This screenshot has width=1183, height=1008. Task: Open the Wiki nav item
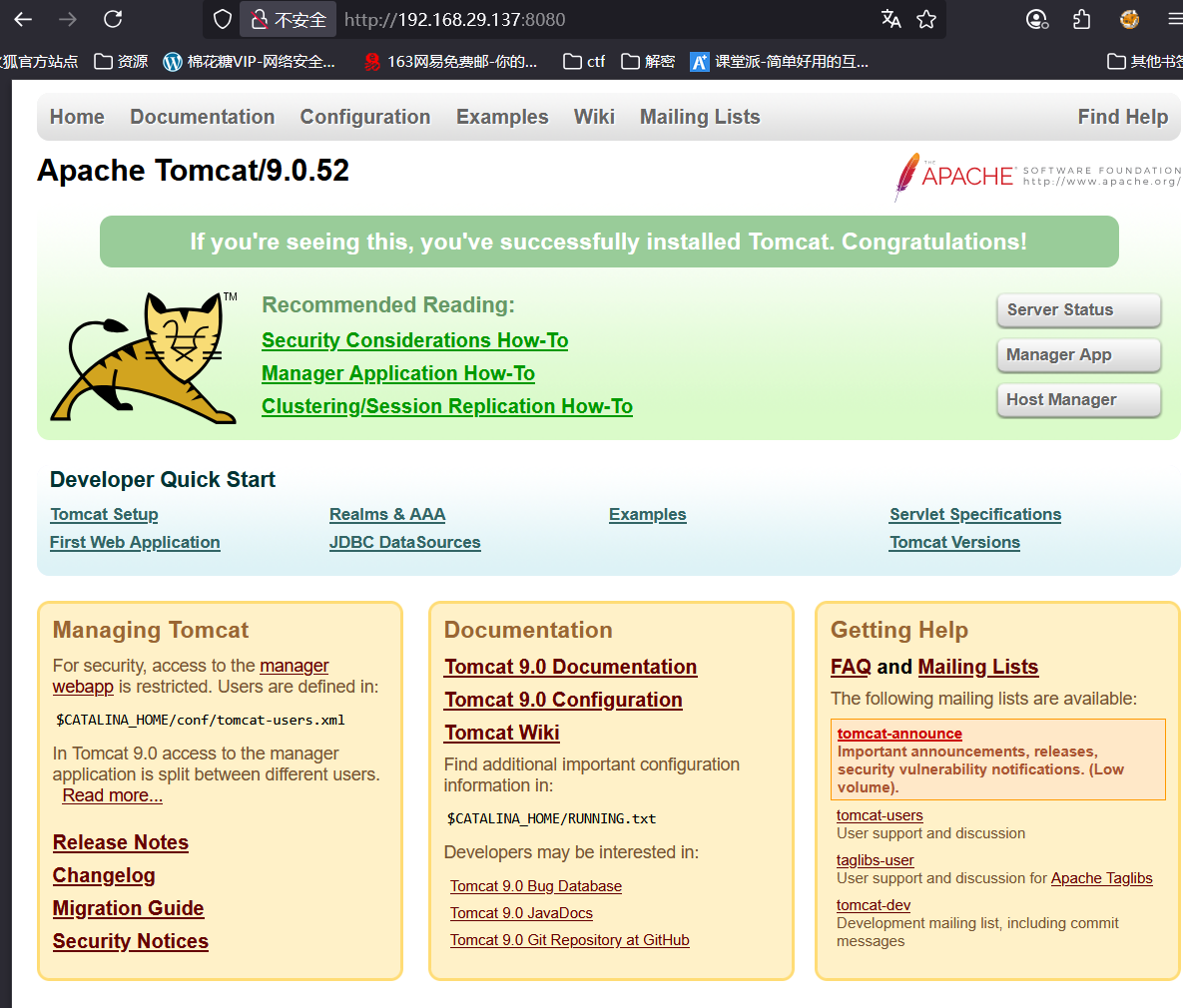[594, 117]
